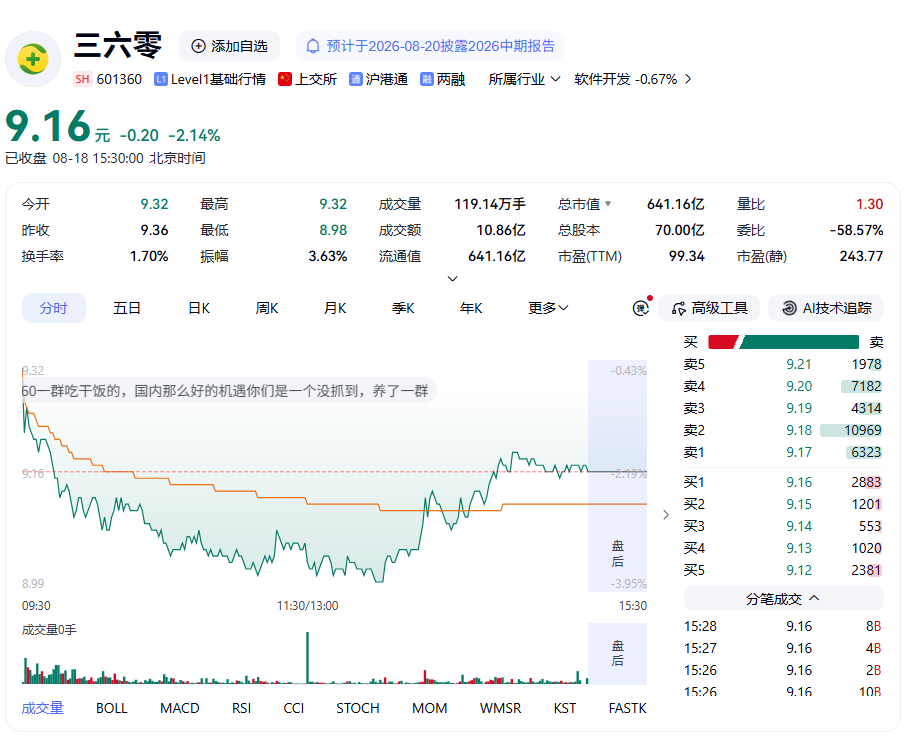Viewport: 915px width, 745px height.
Task: Collapse the 分笔成交 section
Action: pos(783,599)
